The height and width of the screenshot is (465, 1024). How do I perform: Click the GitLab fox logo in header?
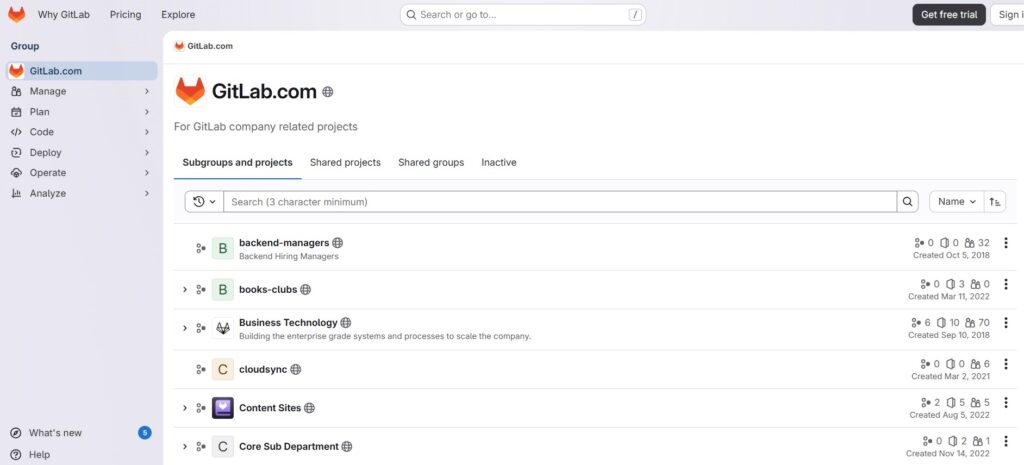[x=17, y=15]
